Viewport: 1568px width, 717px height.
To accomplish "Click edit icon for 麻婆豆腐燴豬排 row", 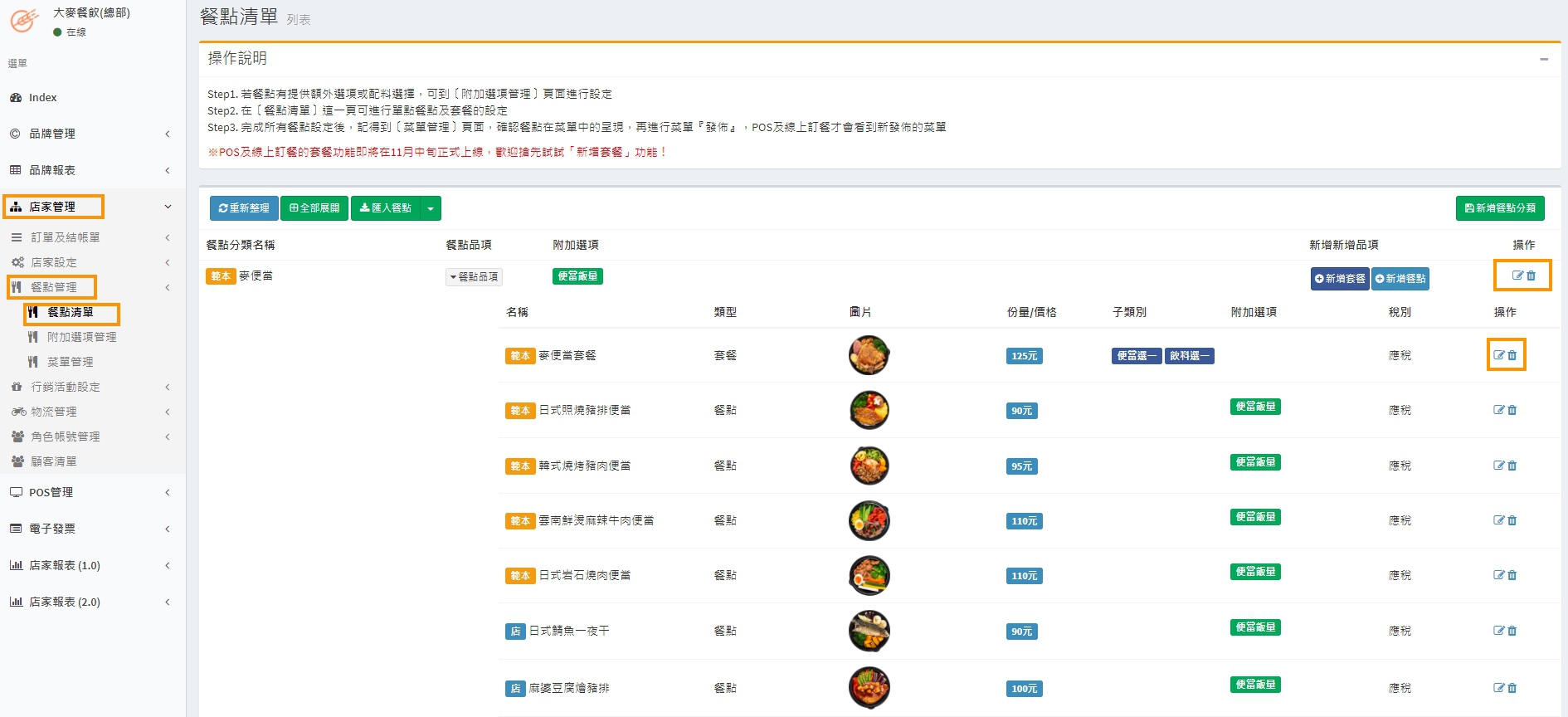I will tap(1498, 688).
